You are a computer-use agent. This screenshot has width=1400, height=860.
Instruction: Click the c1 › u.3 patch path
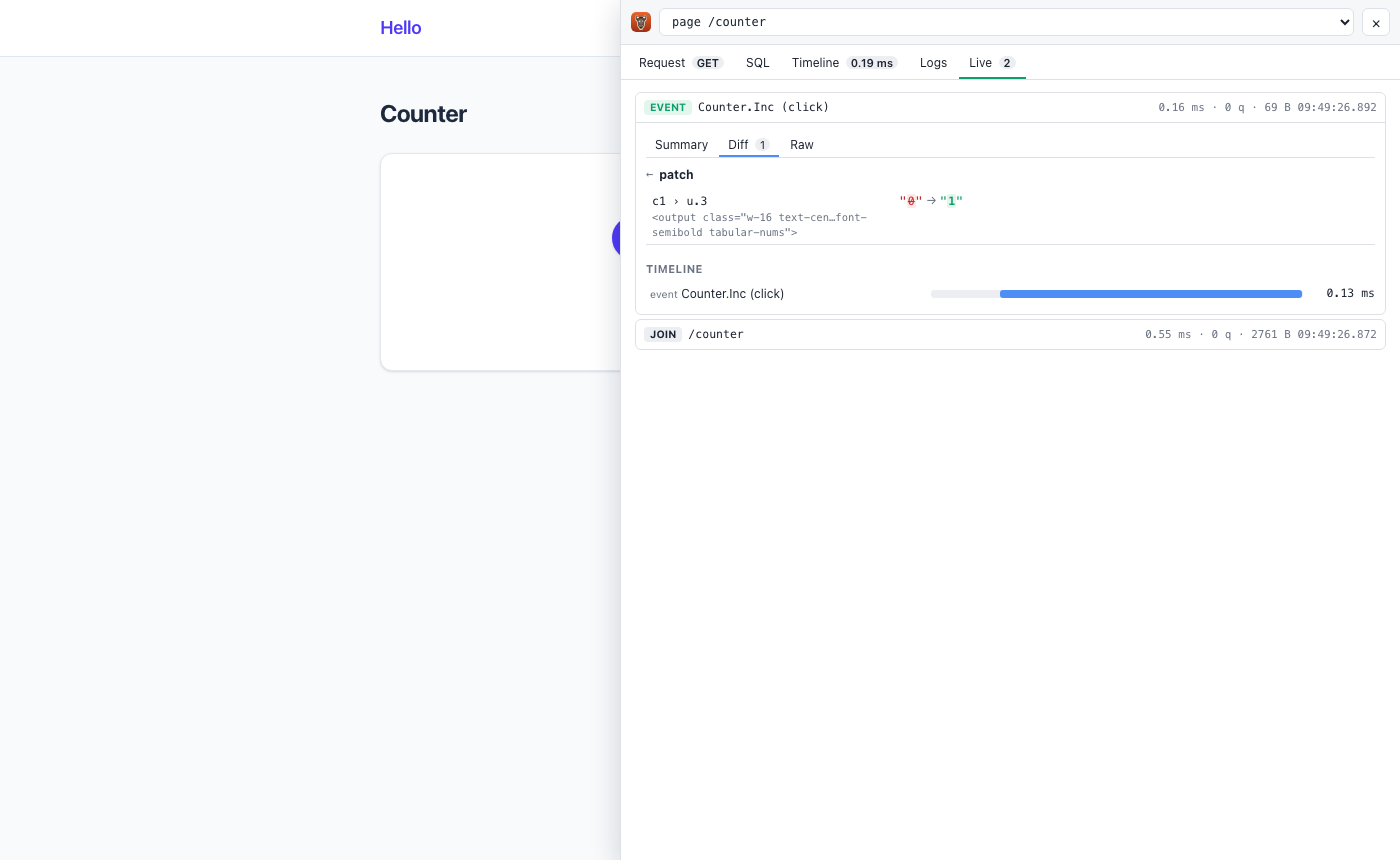680,201
